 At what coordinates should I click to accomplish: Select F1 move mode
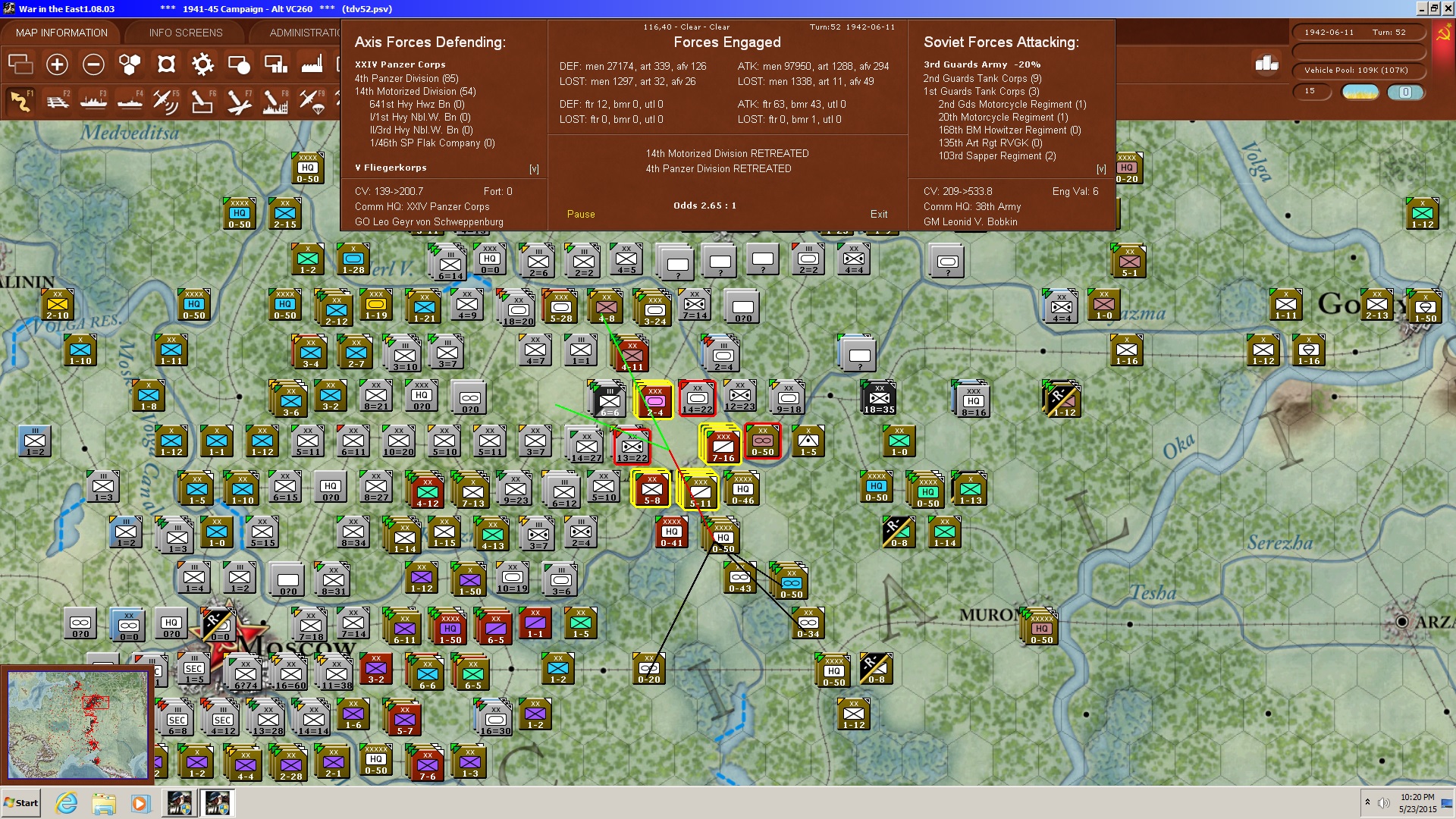(20, 101)
